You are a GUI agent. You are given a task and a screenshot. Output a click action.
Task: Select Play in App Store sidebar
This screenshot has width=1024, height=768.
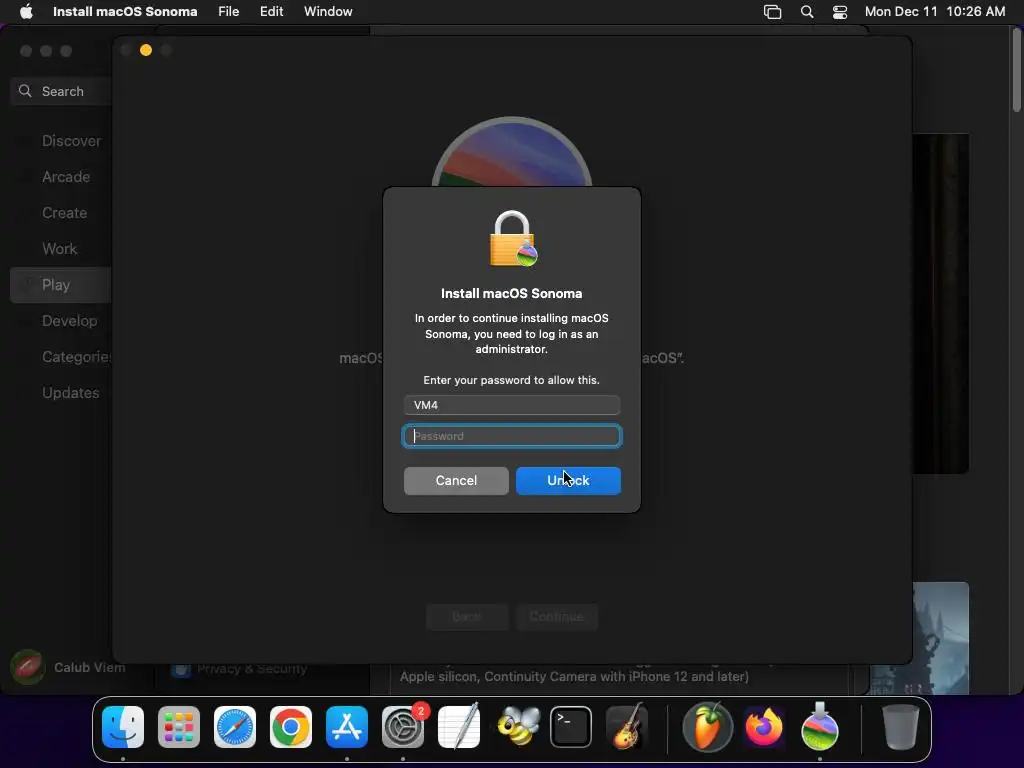(61, 285)
